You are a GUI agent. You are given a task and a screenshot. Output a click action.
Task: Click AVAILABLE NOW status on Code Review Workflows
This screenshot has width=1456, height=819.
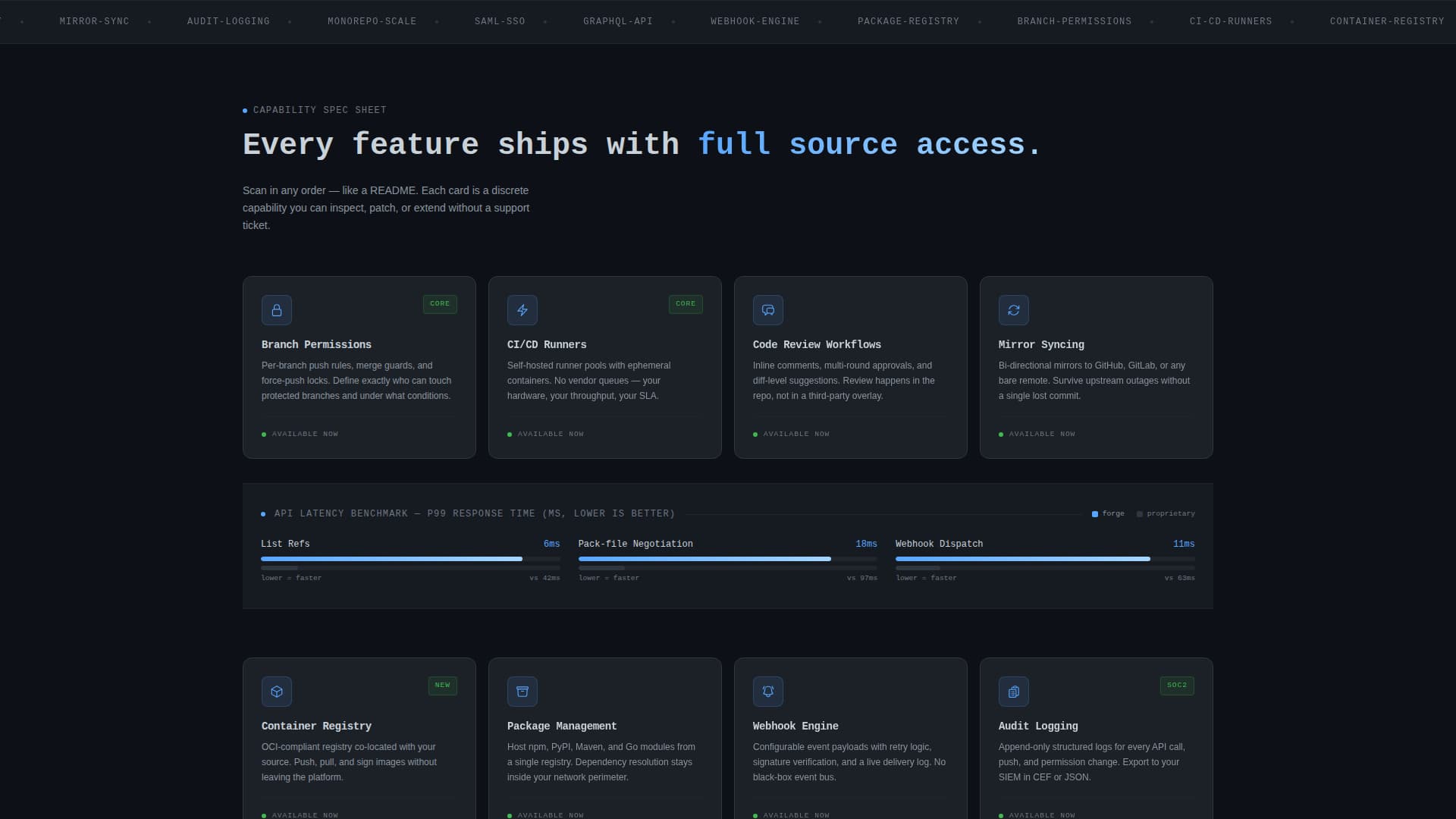point(792,435)
